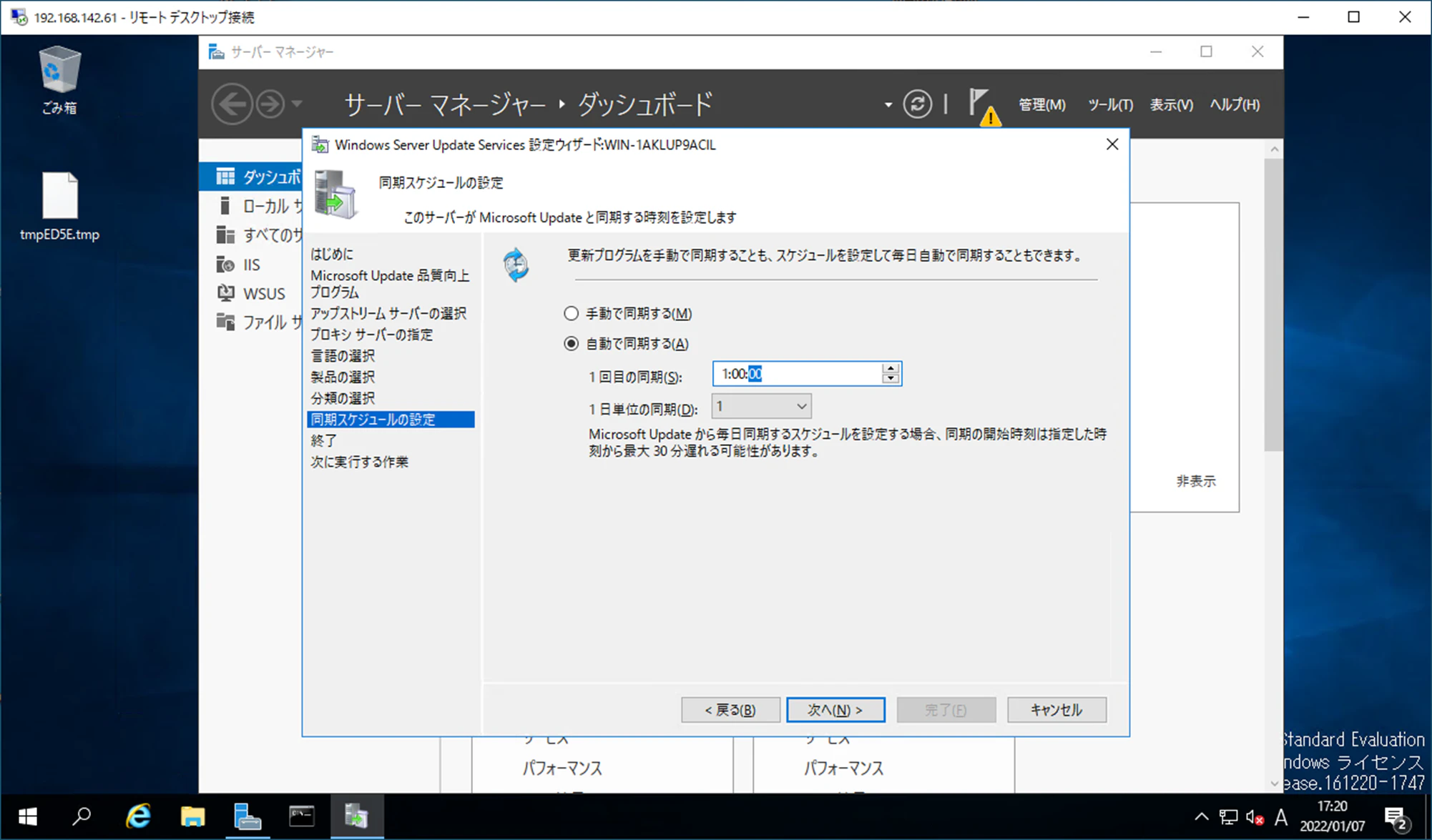Screen dimensions: 1432x840
Task: Go to 次に実行する作業 wizard step
Action: click(359, 462)
